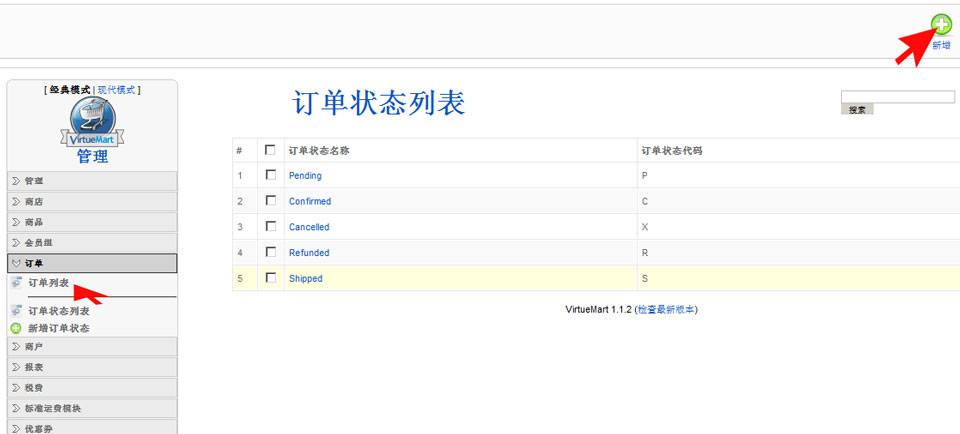Click the 订单状态名称 column header
960x434 pixels.
[x=319, y=150]
